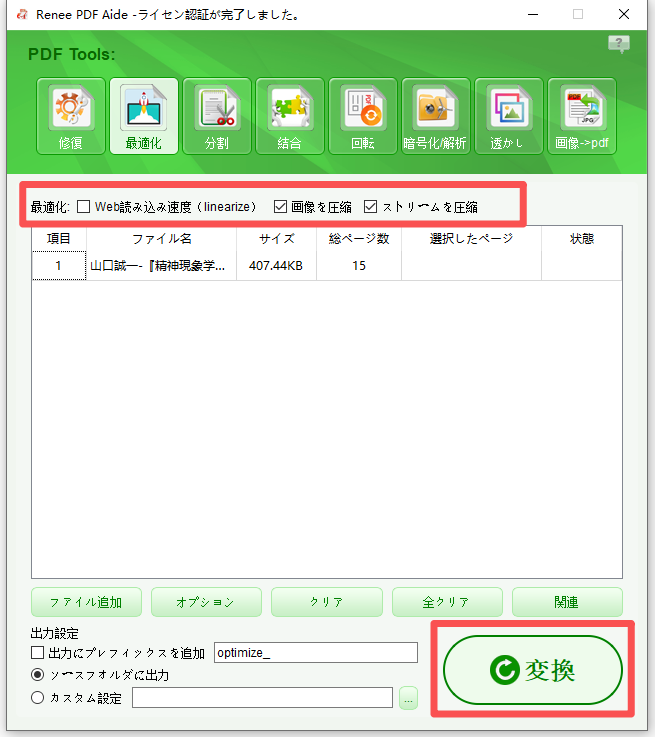Click the 選択したページ cell of row 1
Screen dimensions: 655x737
(x=471, y=266)
